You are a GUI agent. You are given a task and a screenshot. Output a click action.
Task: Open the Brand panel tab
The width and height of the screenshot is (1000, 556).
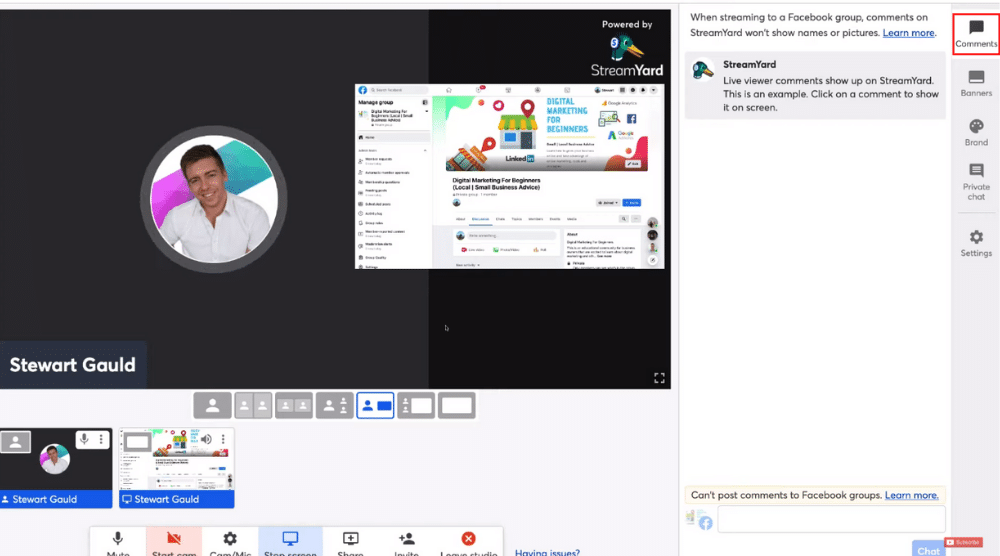(x=976, y=133)
